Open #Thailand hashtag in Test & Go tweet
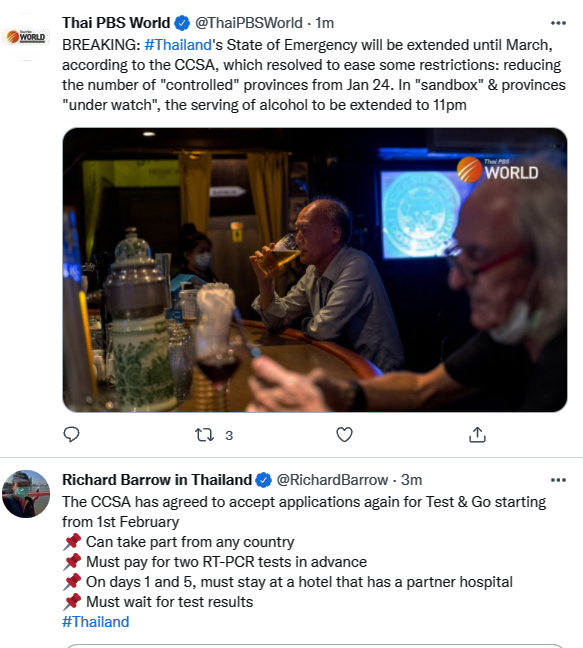Image resolution: width=583 pixels, height=648 pixels. (95, 622)
